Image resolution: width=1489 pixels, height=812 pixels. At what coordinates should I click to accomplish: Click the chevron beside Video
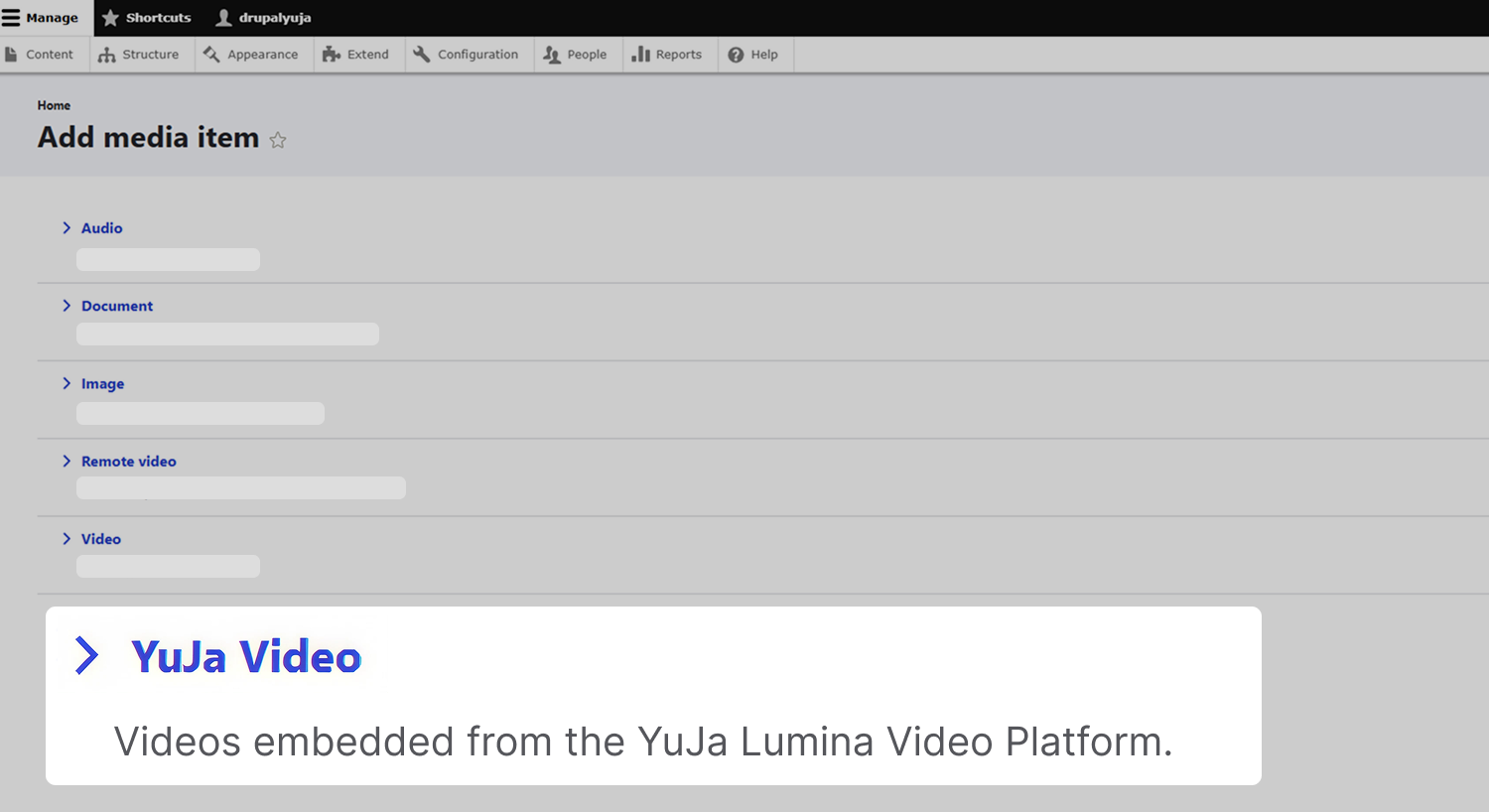pos(67,538)
